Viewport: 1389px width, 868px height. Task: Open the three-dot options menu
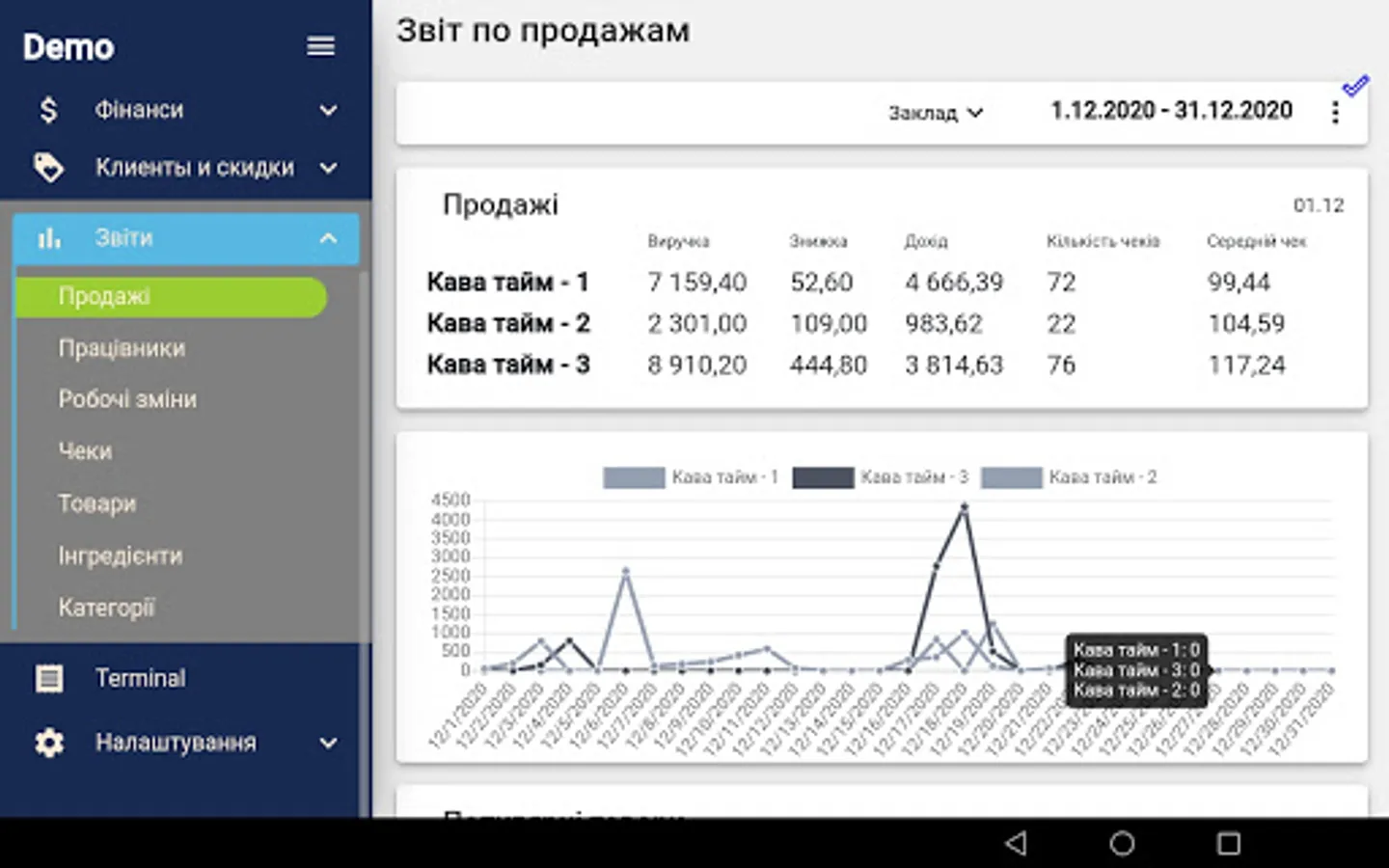[1335, 113]
